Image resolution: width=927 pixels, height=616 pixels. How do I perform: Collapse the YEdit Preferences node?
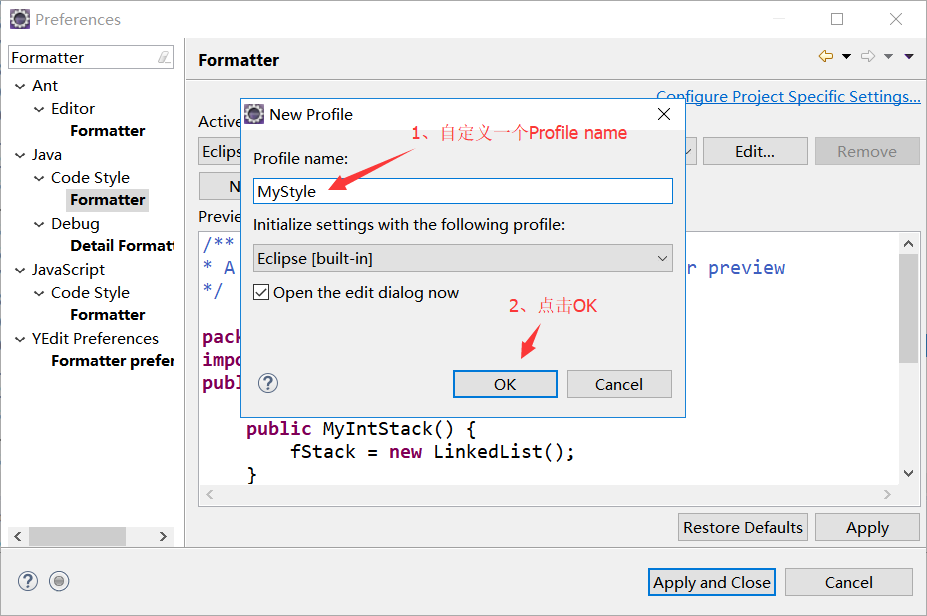tap(20, 339)
